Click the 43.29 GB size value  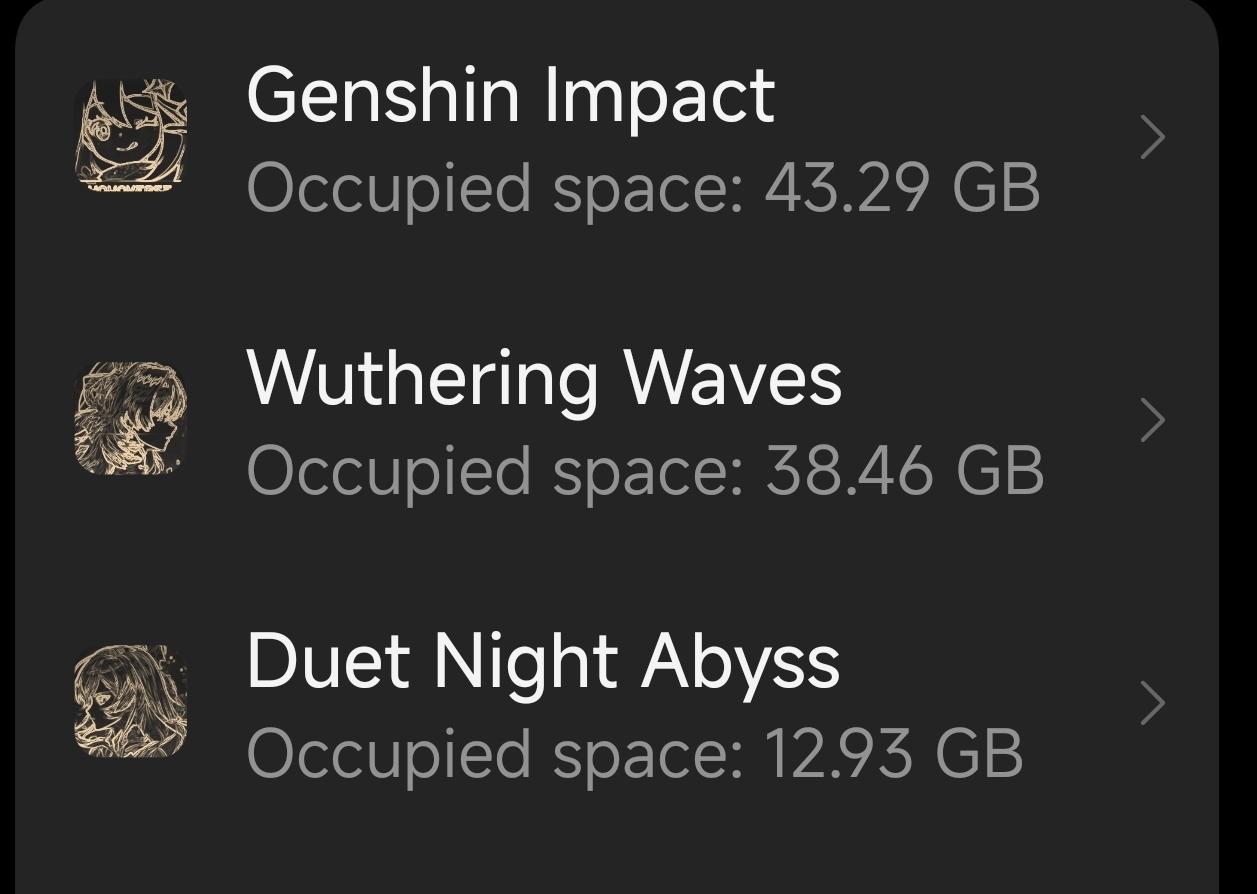click(x=902, y=188)
